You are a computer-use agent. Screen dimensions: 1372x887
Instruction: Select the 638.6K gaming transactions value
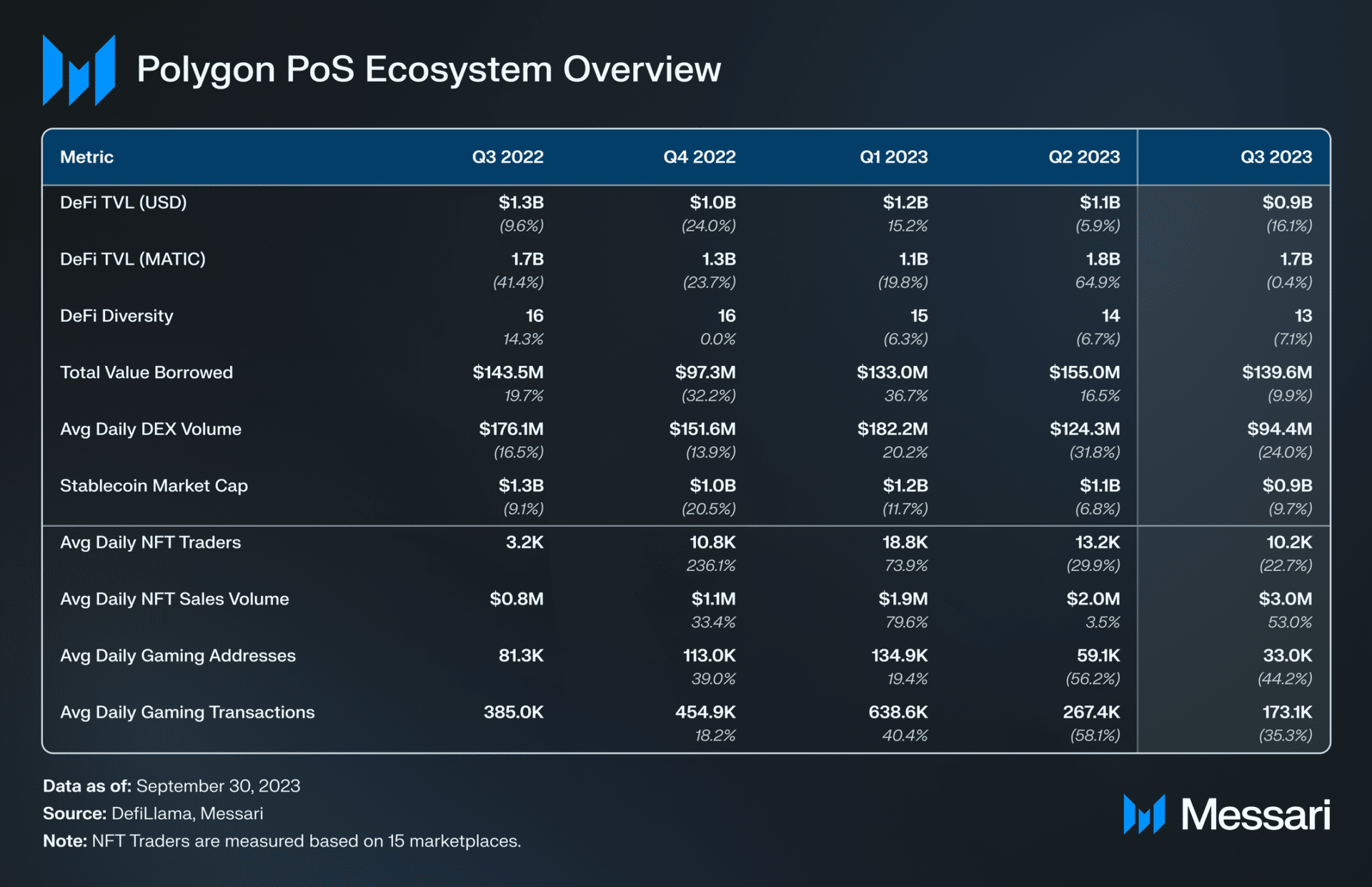(x=898, y=713)
